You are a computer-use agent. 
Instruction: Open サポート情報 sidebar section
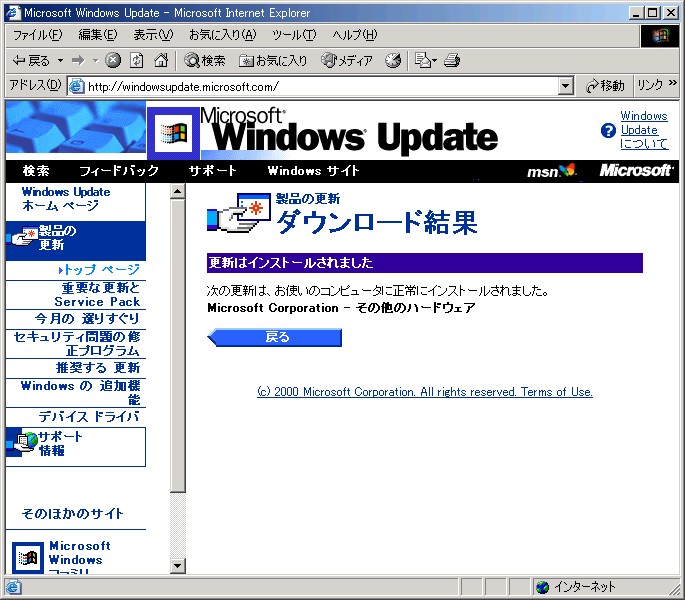76,447
